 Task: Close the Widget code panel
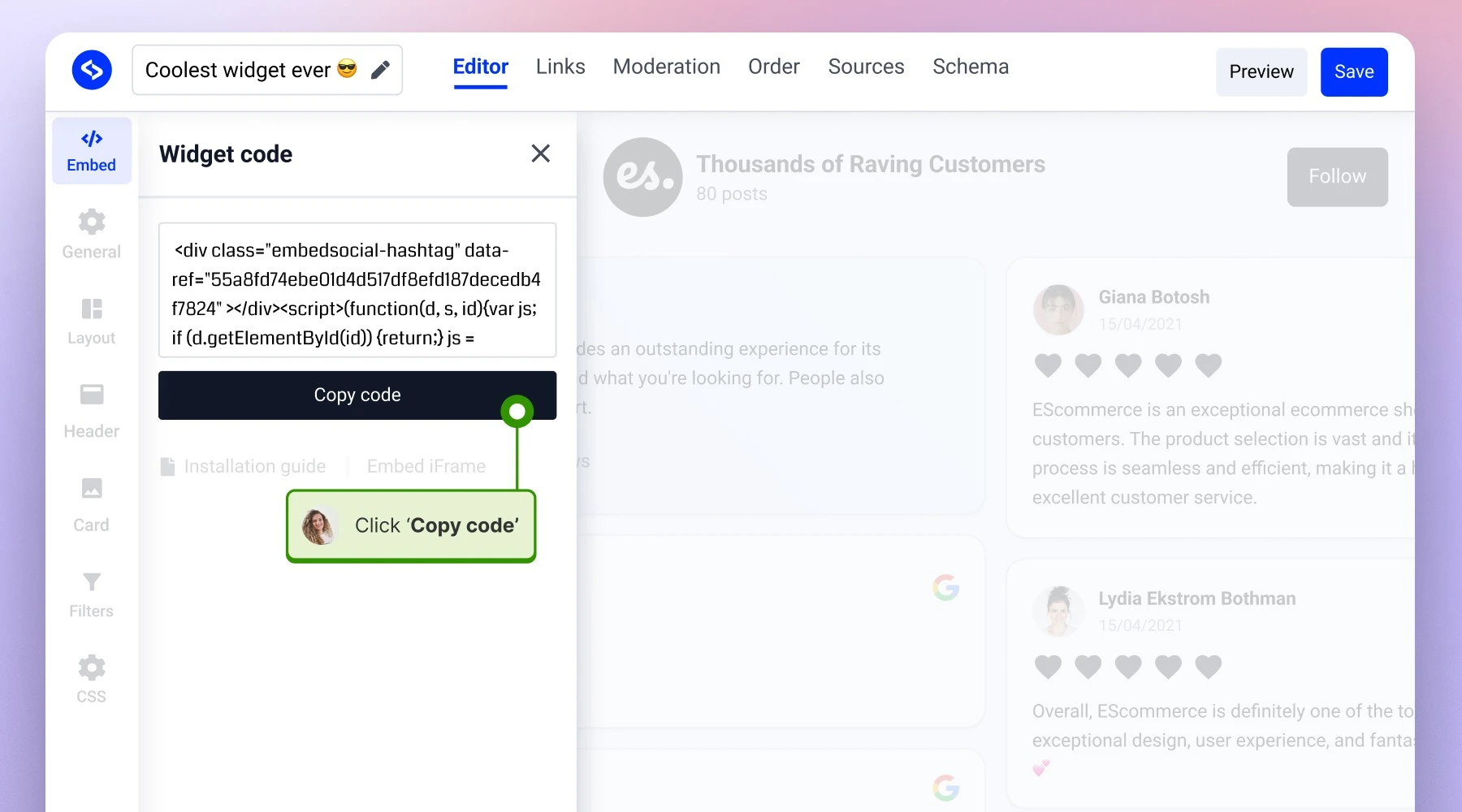(x=541, y=153)
